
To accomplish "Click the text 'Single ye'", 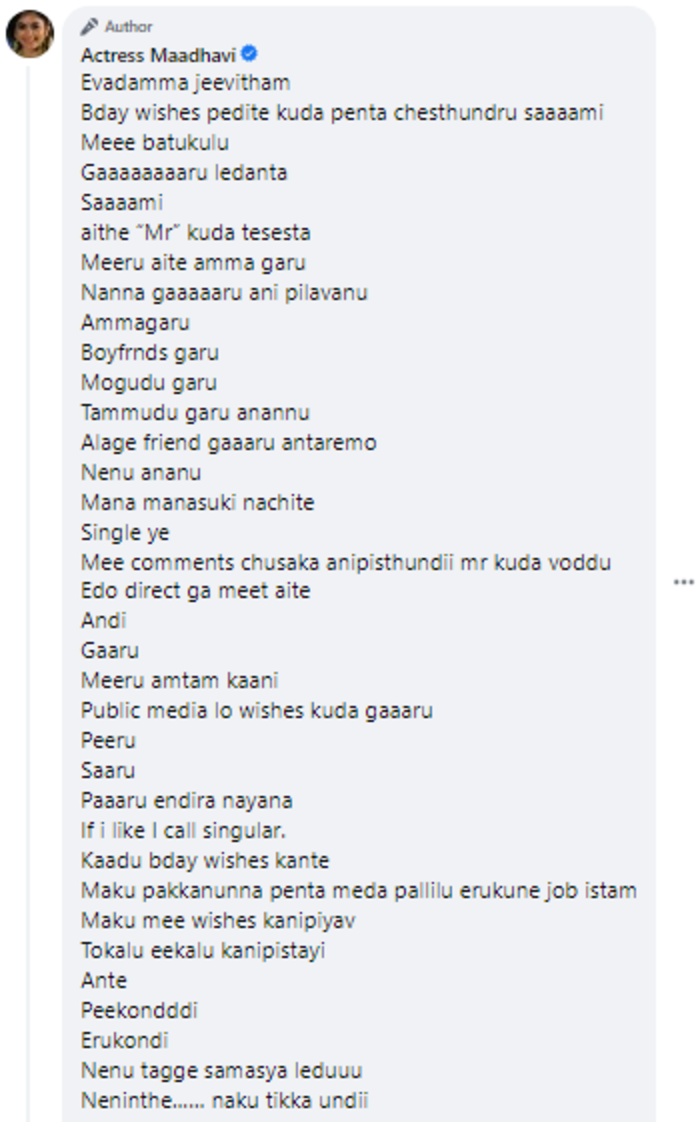I will 125,532.
